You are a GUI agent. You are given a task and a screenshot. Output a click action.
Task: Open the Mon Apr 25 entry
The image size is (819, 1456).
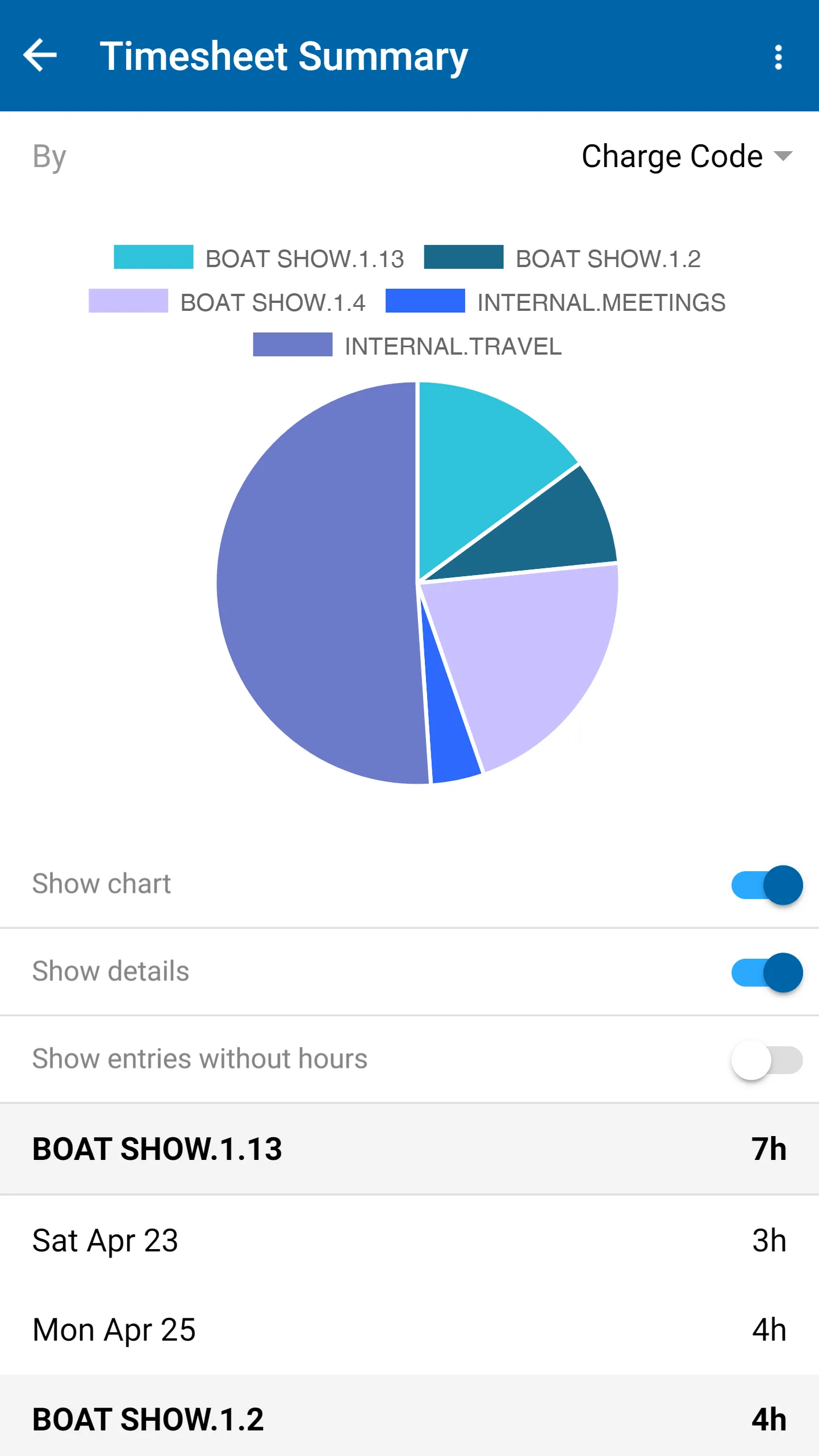409,1330
